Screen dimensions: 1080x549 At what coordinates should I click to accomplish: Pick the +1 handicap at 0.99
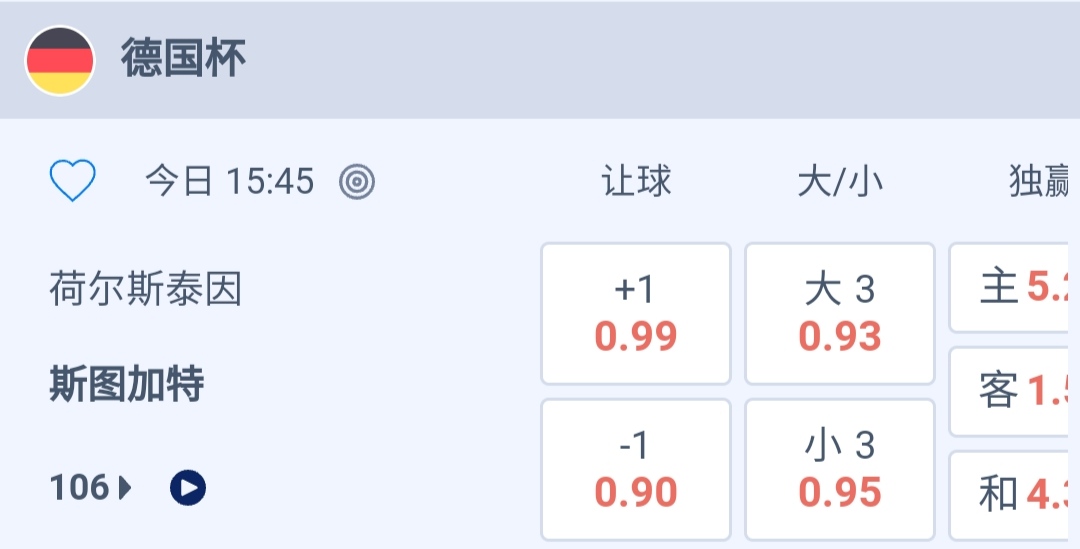[x=636, y=313]
